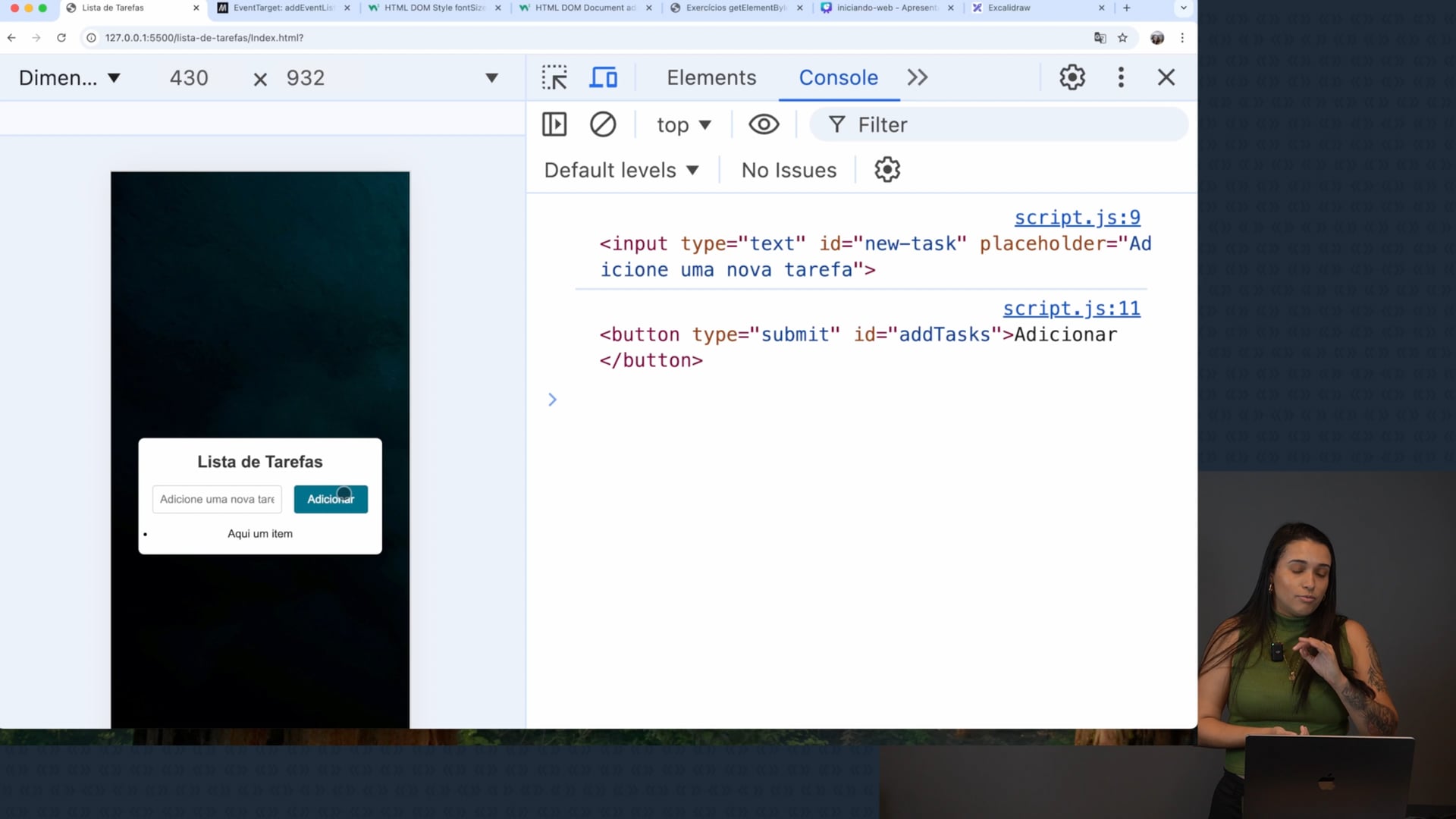Image resolution: width=1456 pixels, height=819 pixels.
Task: Bookmark this page with star icon
Action: click(x=1122, y=38)
